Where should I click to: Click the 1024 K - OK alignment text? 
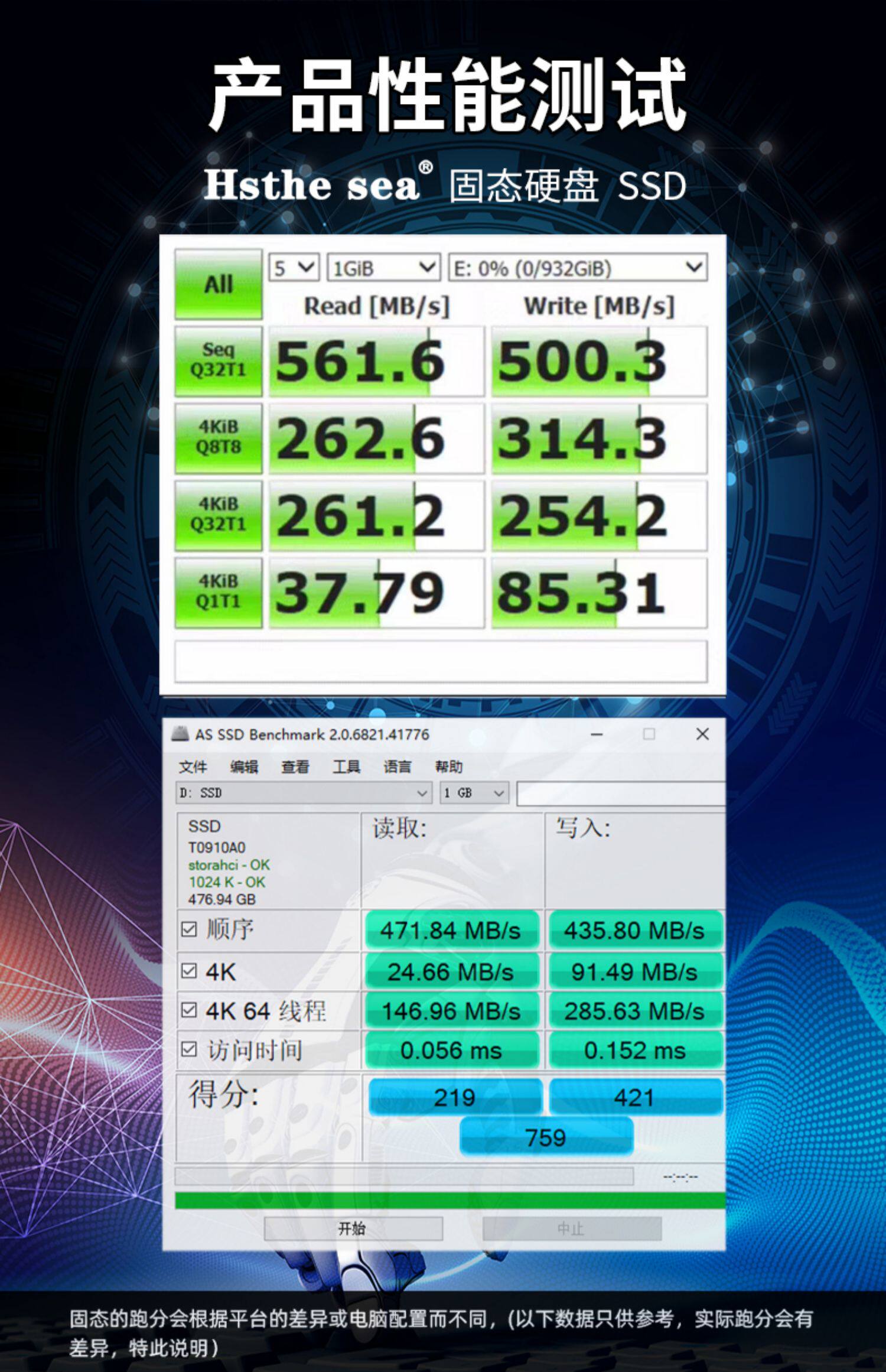click(227, 882)
